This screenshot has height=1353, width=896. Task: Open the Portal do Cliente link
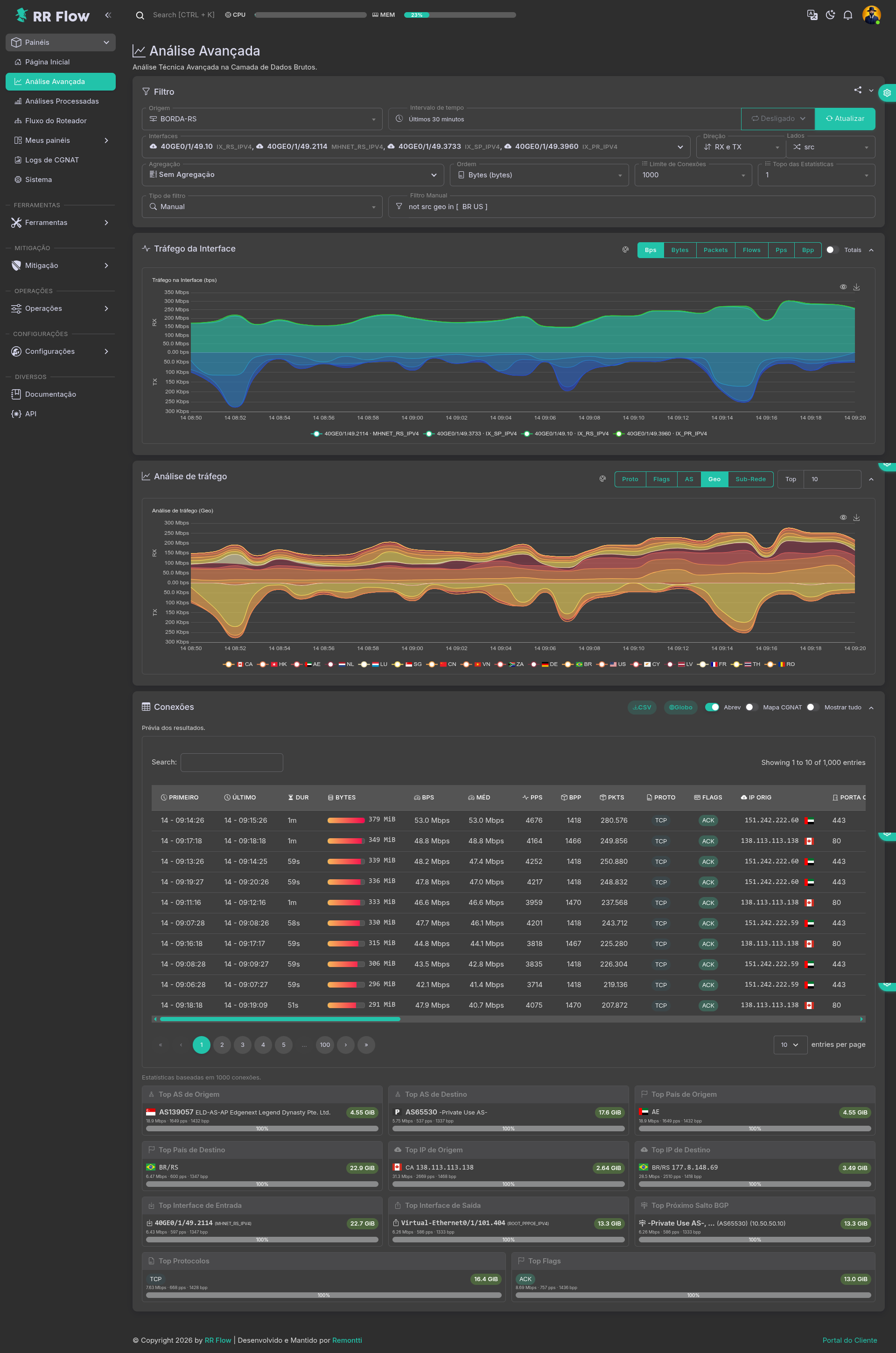(849, 1340)
